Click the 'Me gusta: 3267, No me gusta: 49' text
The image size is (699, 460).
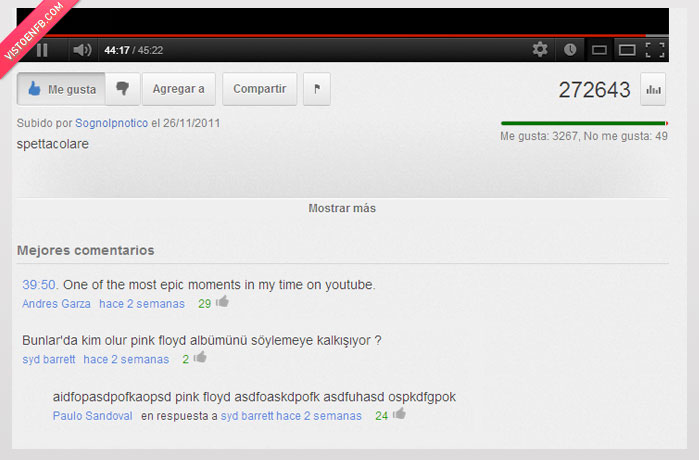(x=584, y=136)
